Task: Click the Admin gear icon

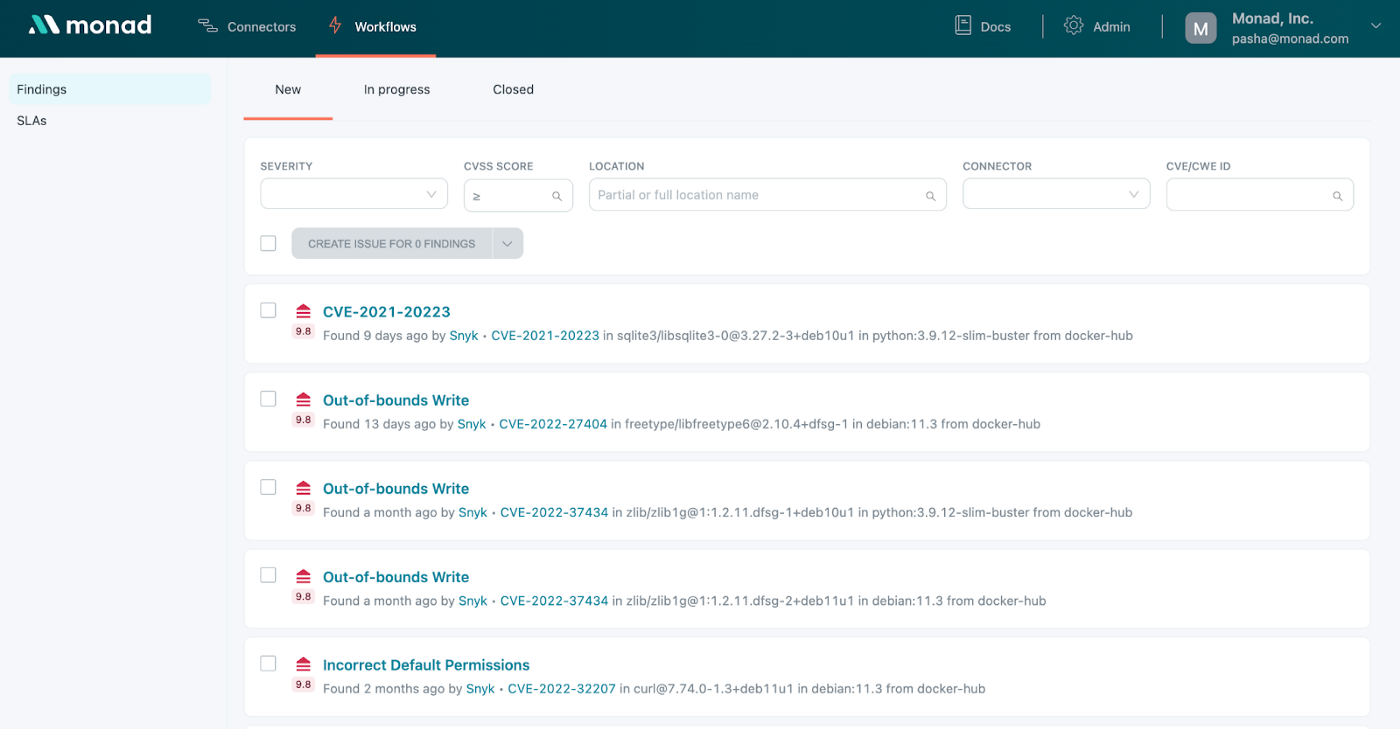Action: tap(1073, 26)
